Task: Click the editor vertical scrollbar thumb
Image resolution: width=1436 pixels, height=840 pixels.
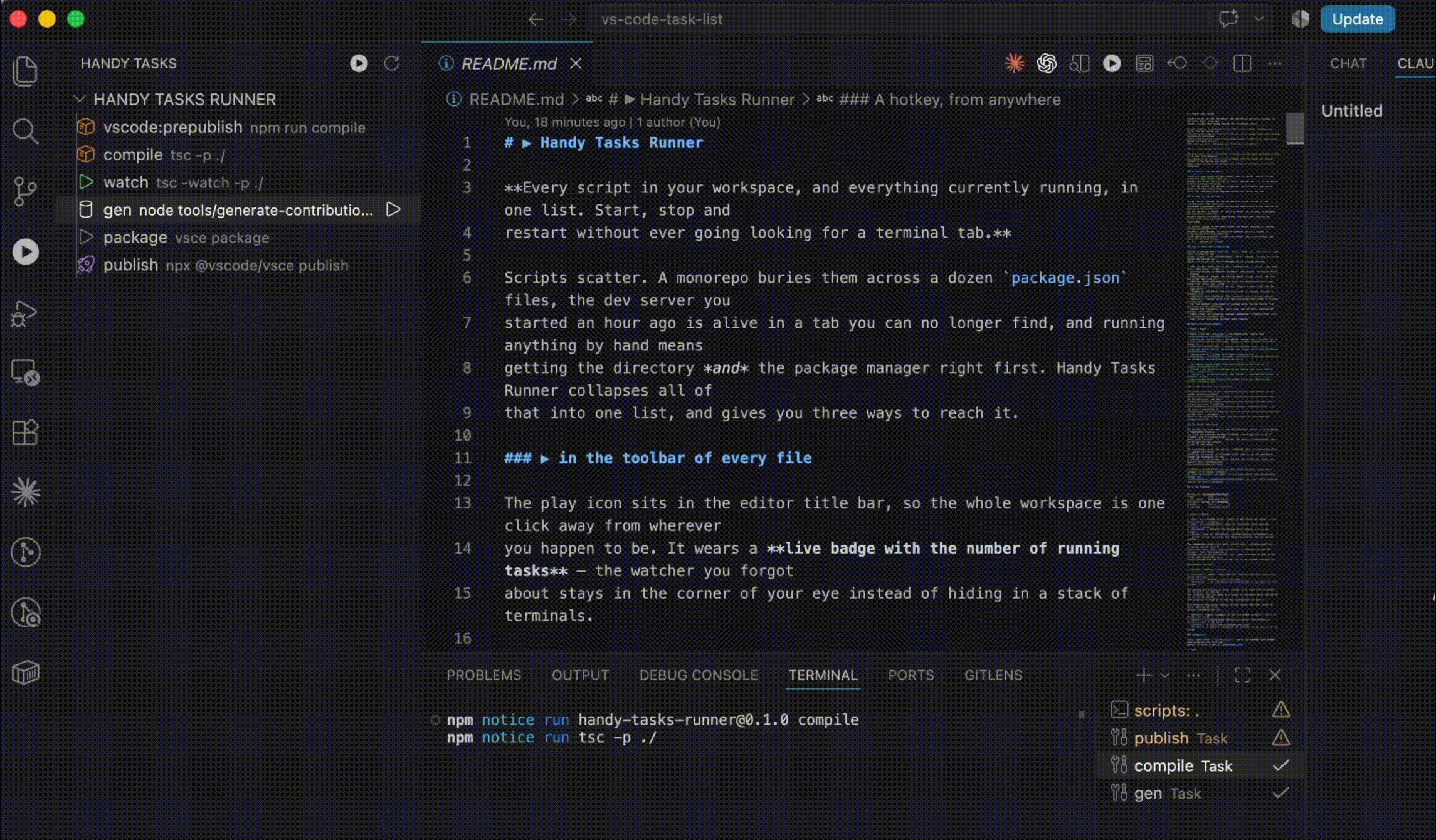Action: 1295,129
